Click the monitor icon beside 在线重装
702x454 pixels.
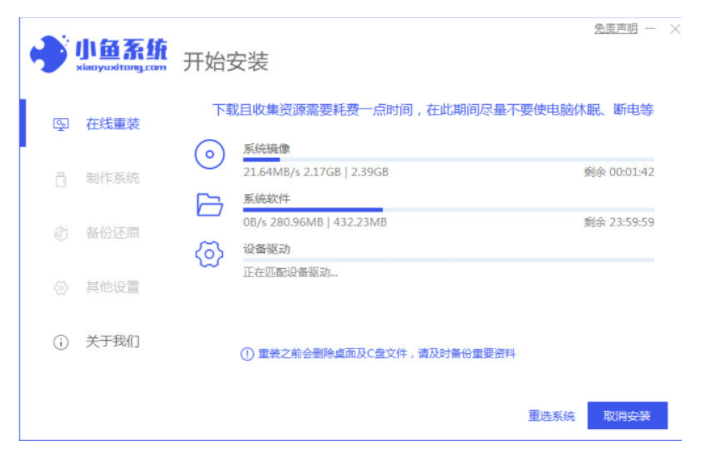[x=60, y=125]
